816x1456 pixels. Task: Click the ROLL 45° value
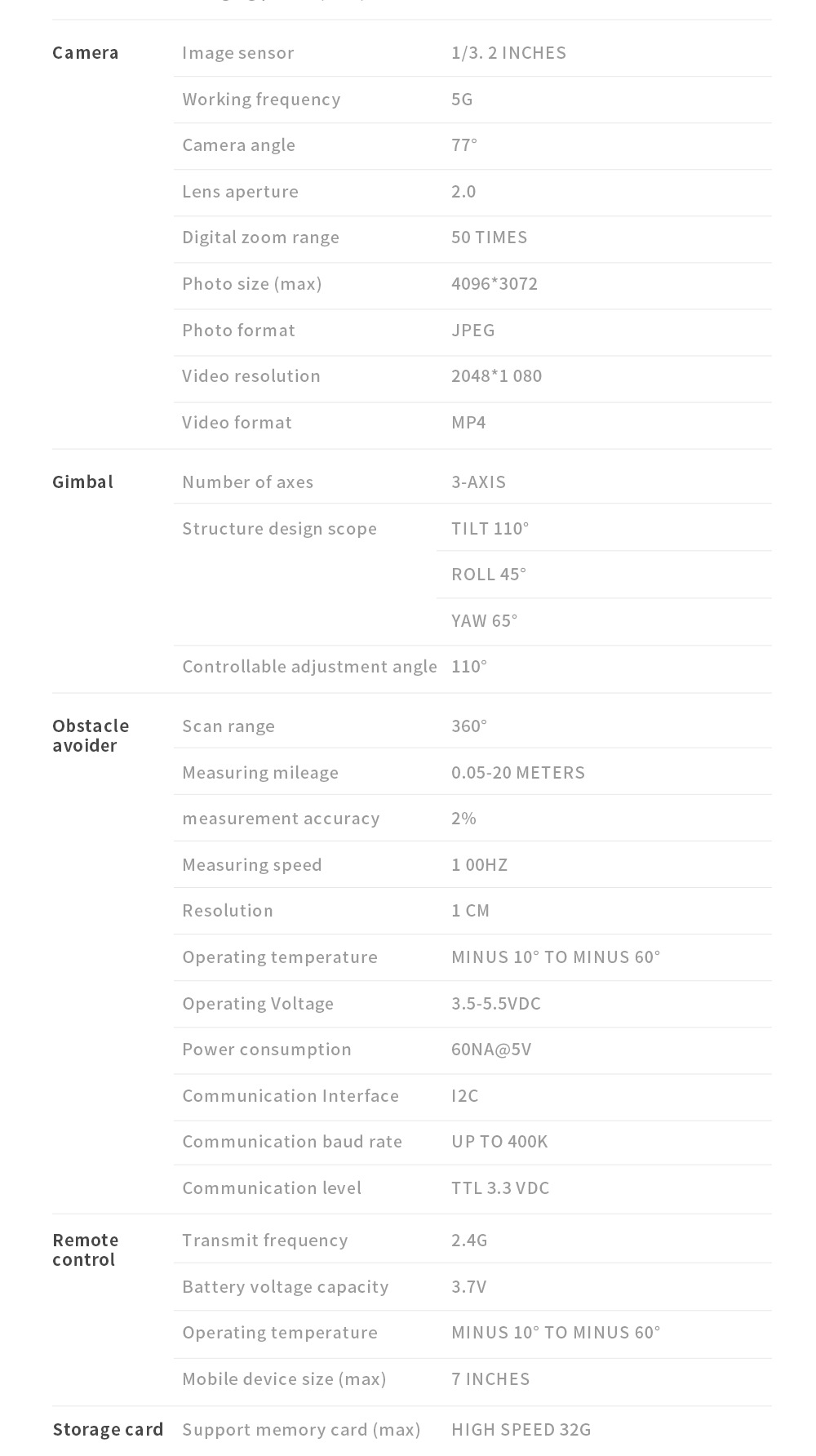click(x=489, y=575)
